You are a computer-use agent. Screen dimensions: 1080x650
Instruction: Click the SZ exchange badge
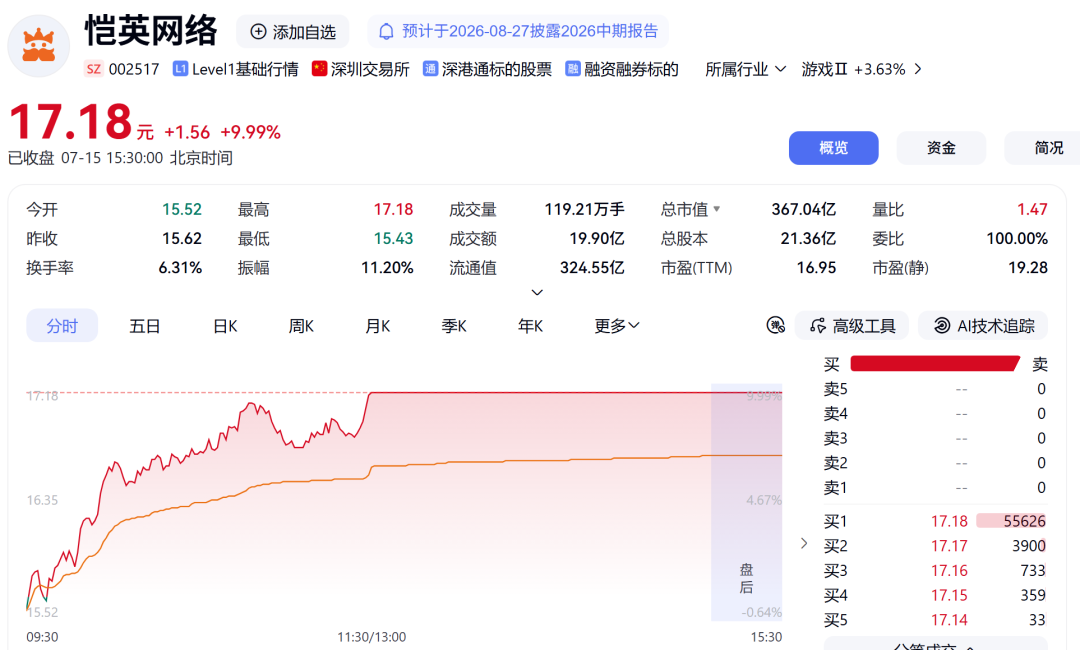[x=94, y=69]
